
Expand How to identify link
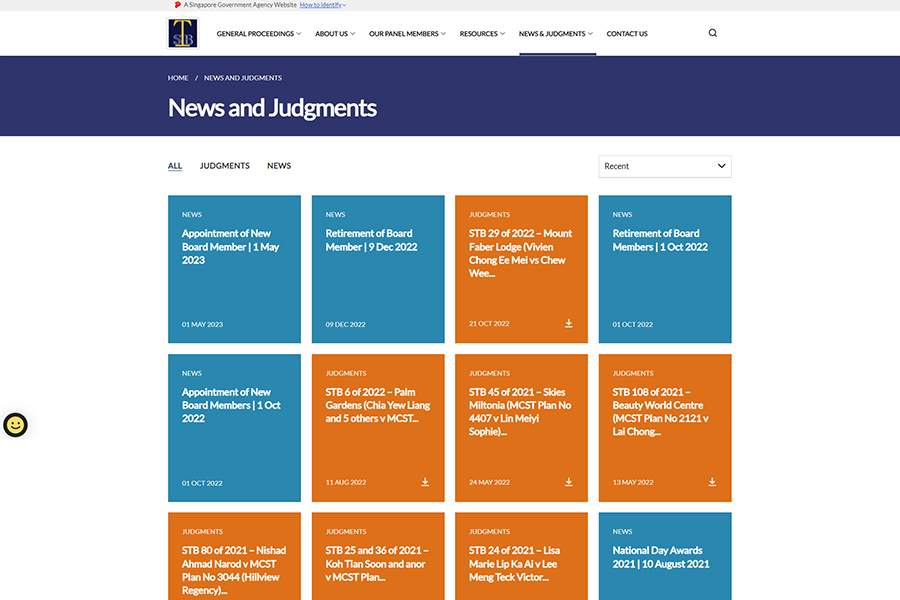(323, 5)
